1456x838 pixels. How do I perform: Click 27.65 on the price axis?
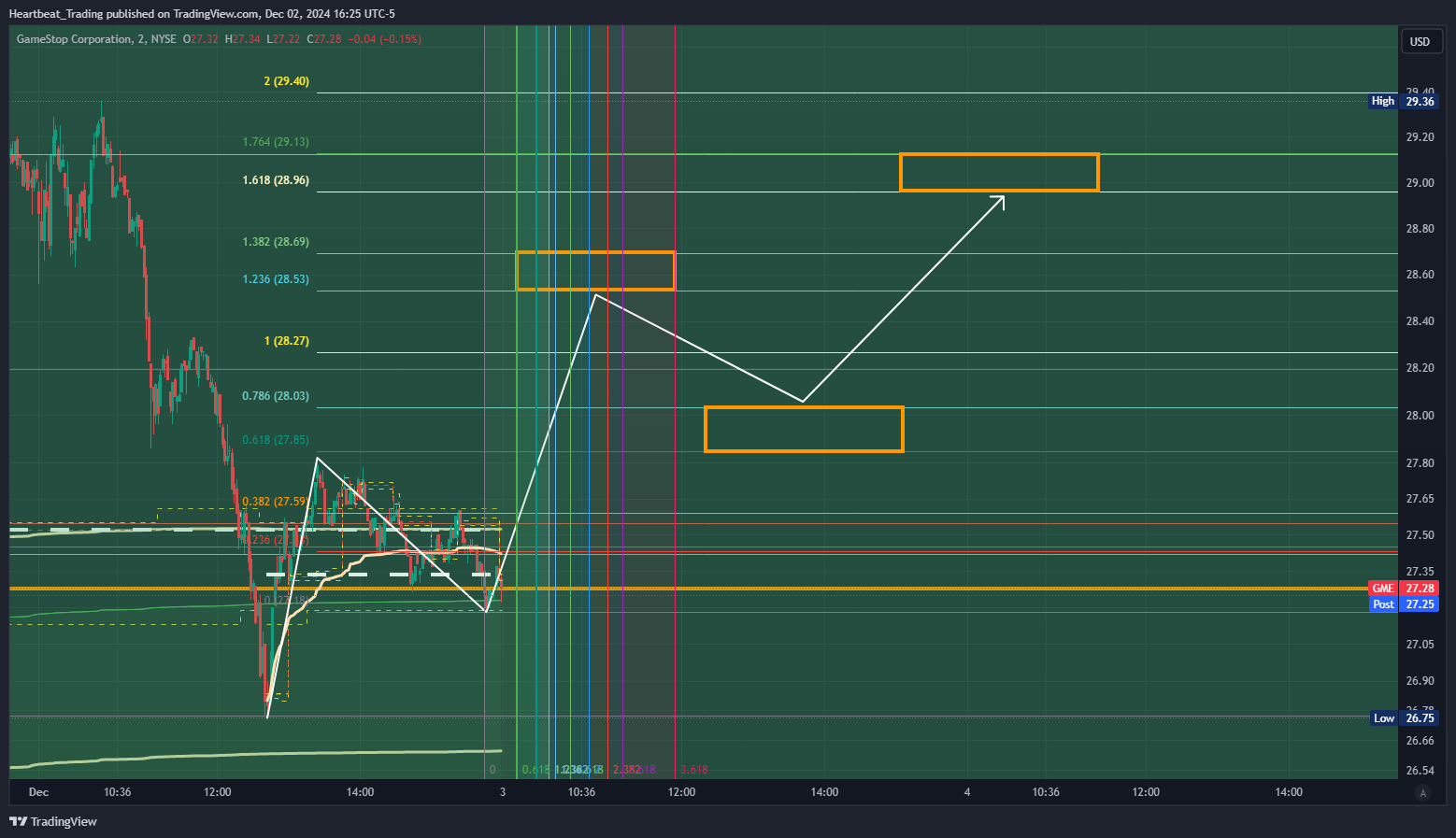1420,499
